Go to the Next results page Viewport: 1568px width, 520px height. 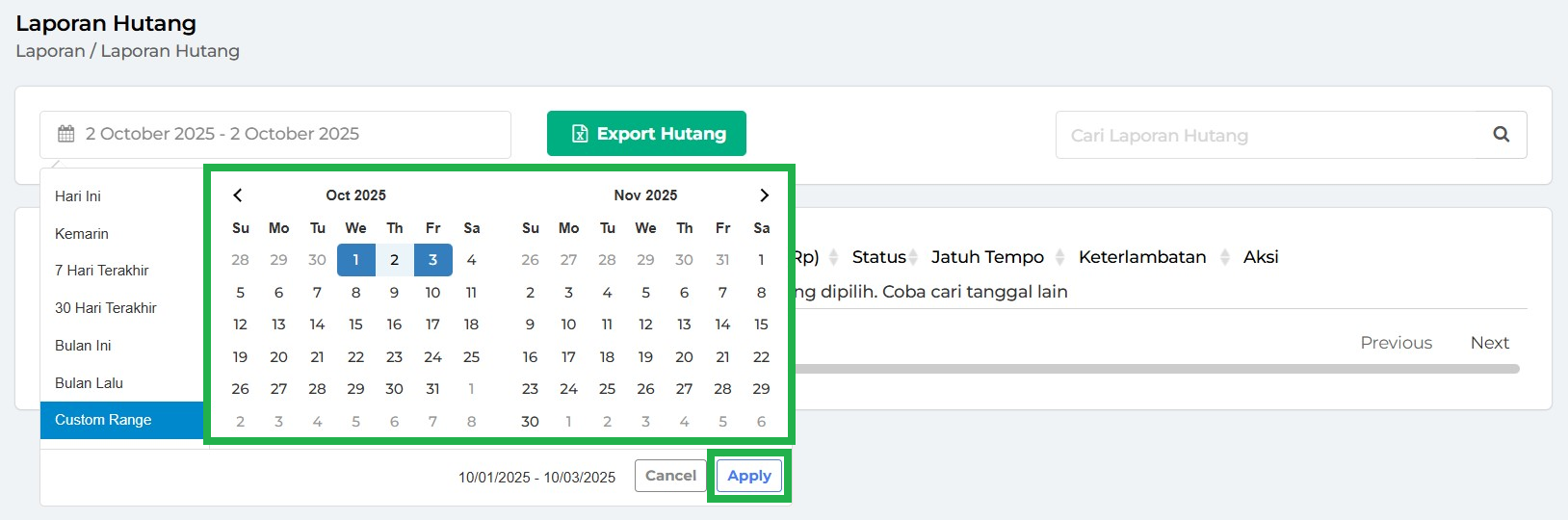[1489, 343]
